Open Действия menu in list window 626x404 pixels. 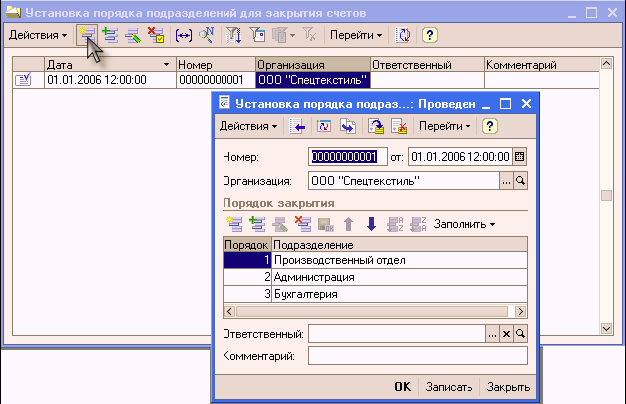38,35
